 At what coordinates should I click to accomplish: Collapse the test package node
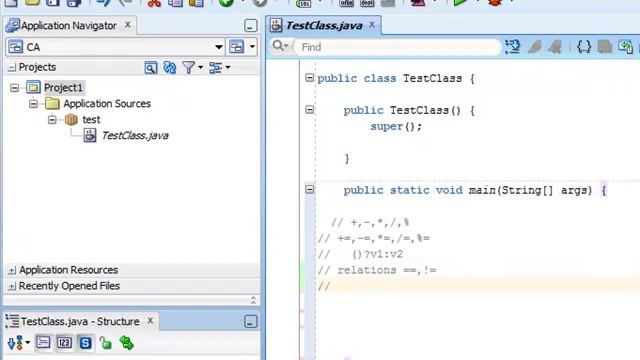pyautogui.click(x=52, y=120)
